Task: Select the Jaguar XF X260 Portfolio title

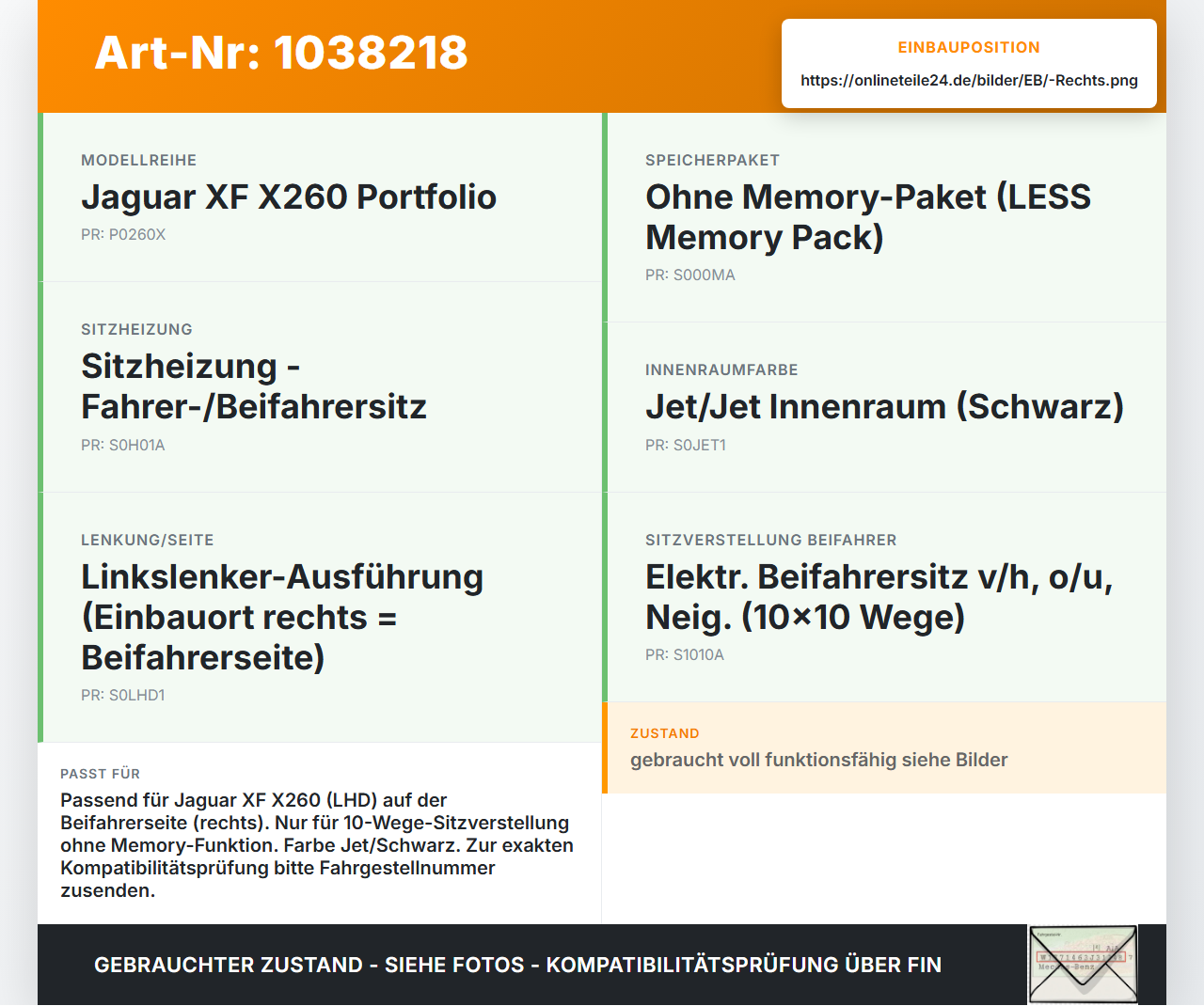Action: 289,196
